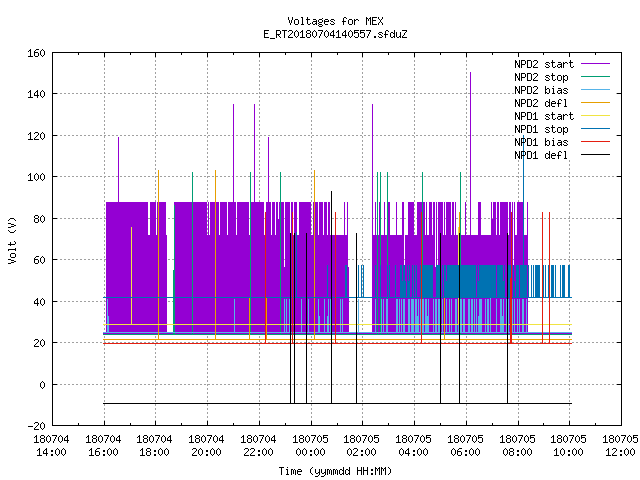Click the green NPD2 stop legend line
This screenshot has height=480, width=640.
coord(595,77)
